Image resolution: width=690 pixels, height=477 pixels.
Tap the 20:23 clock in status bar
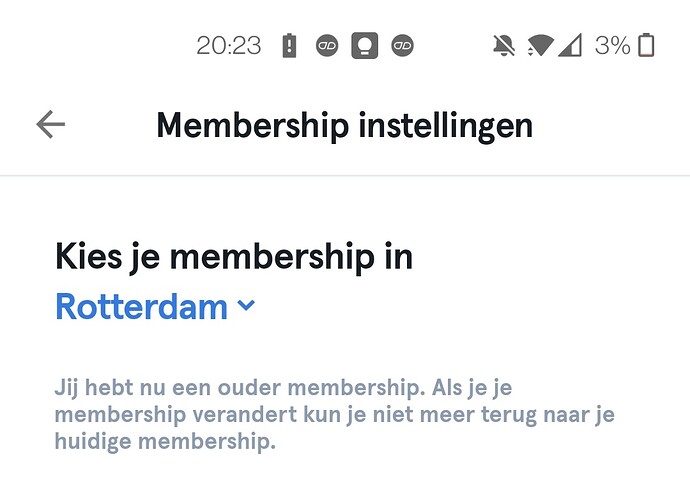pos(229,45)
